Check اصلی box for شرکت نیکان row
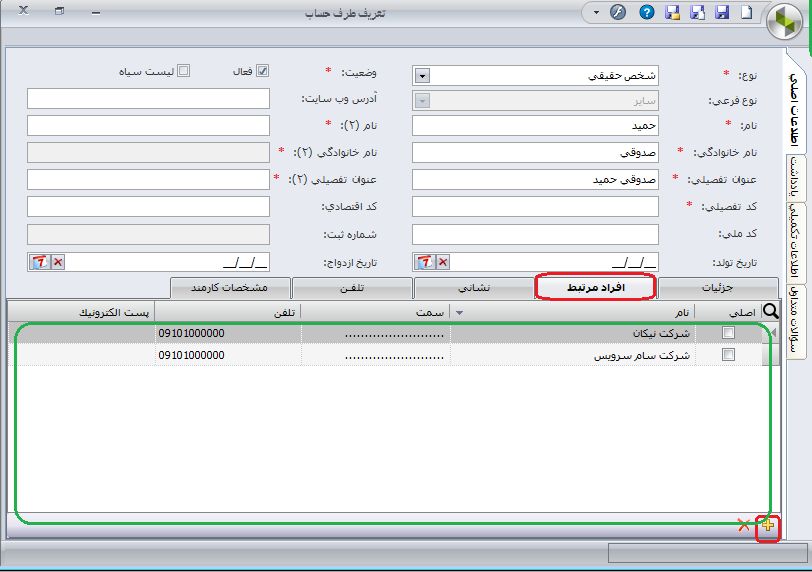Image resolution: width=812 pixels, height=572 pixels. 728,332
